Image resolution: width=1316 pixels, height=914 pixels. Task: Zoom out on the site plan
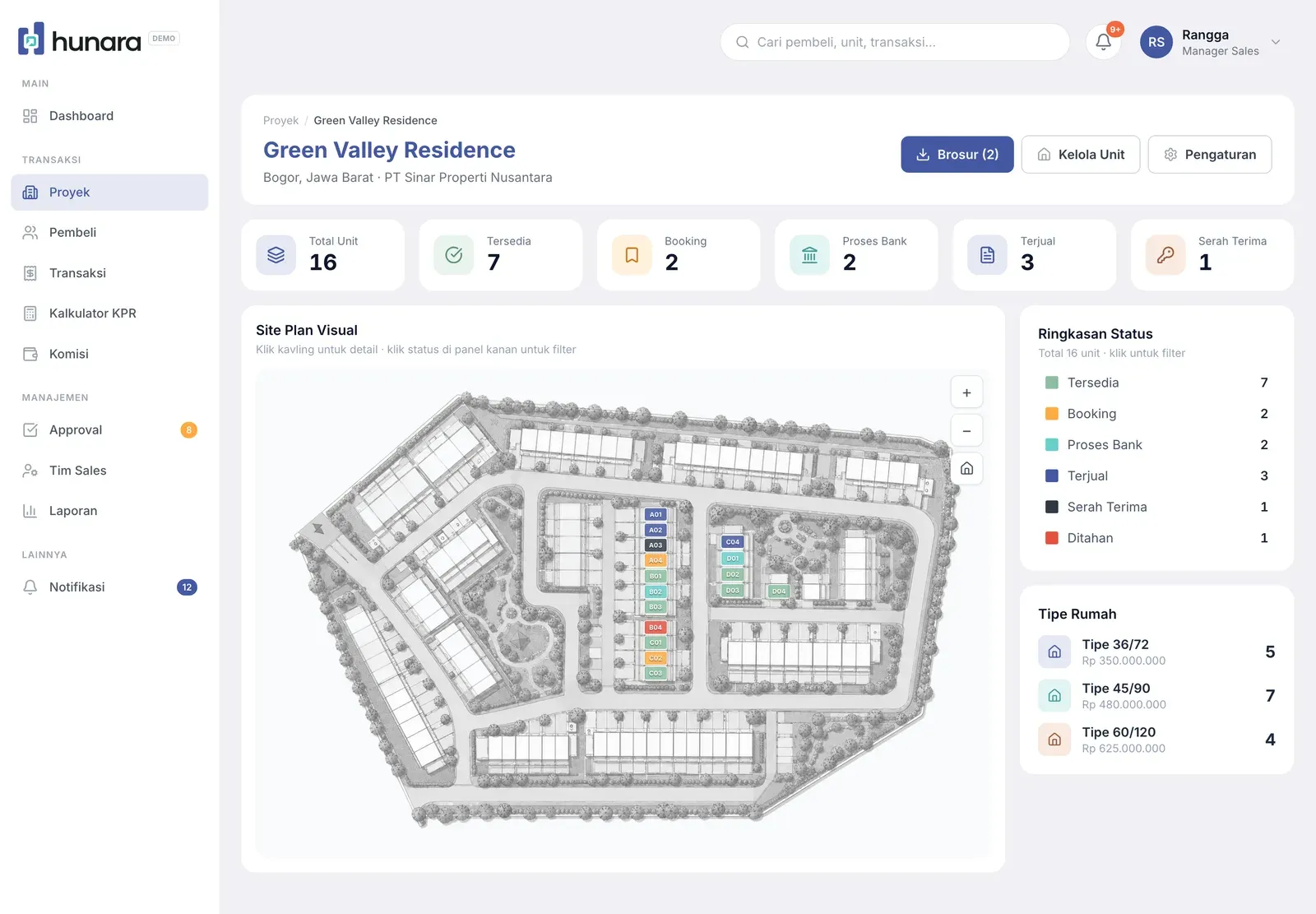click(967, 431)
